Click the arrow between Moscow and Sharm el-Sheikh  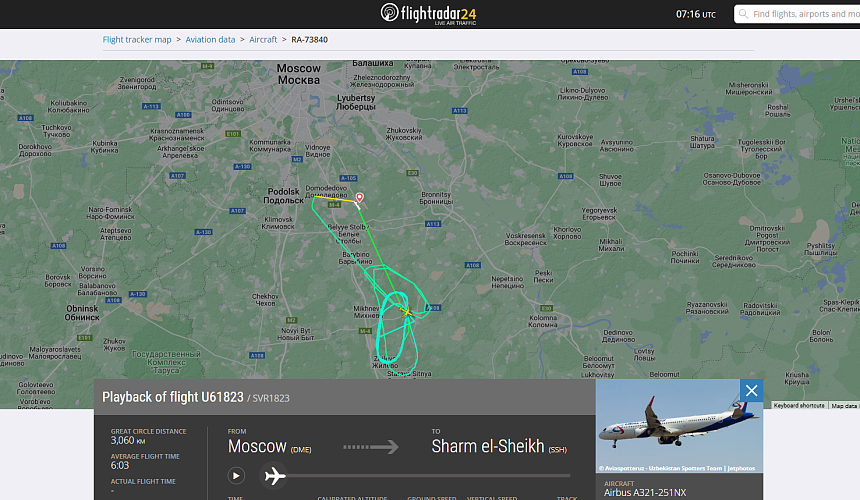pyautogui.click(x=371, y=447)
